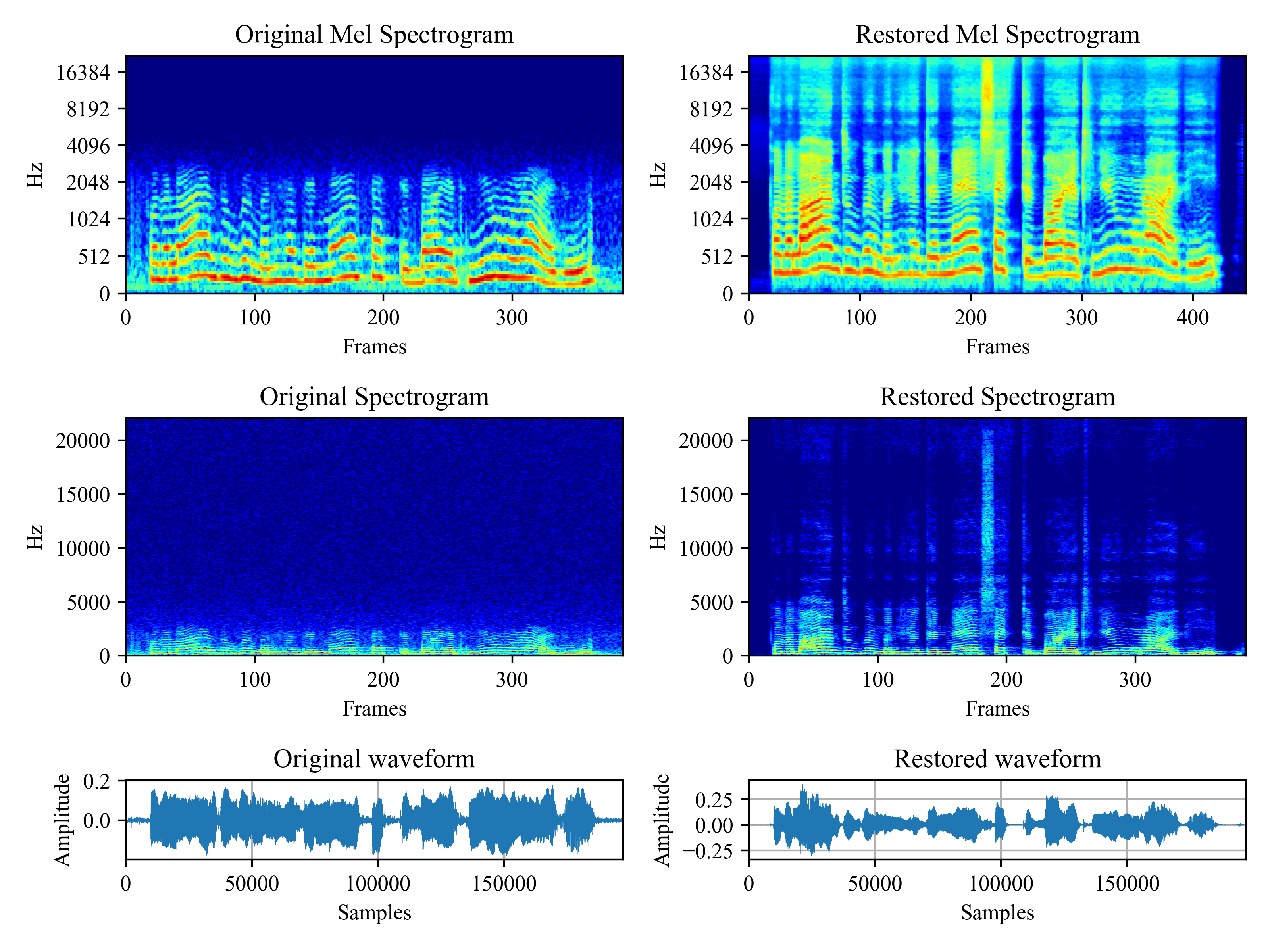1270x952 pixels.
Task: Click 'Hz' axis label of Restored Mel Spectrogram
Action: coord(657,175)
